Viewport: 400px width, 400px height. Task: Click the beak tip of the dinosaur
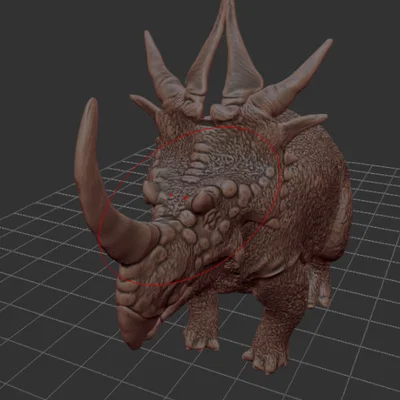(135, 328)
